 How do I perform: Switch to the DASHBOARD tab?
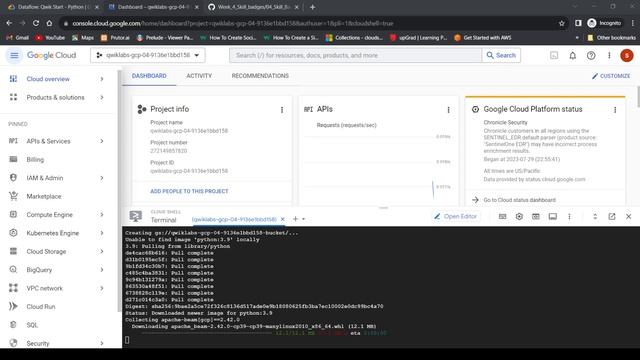[149, 76]
